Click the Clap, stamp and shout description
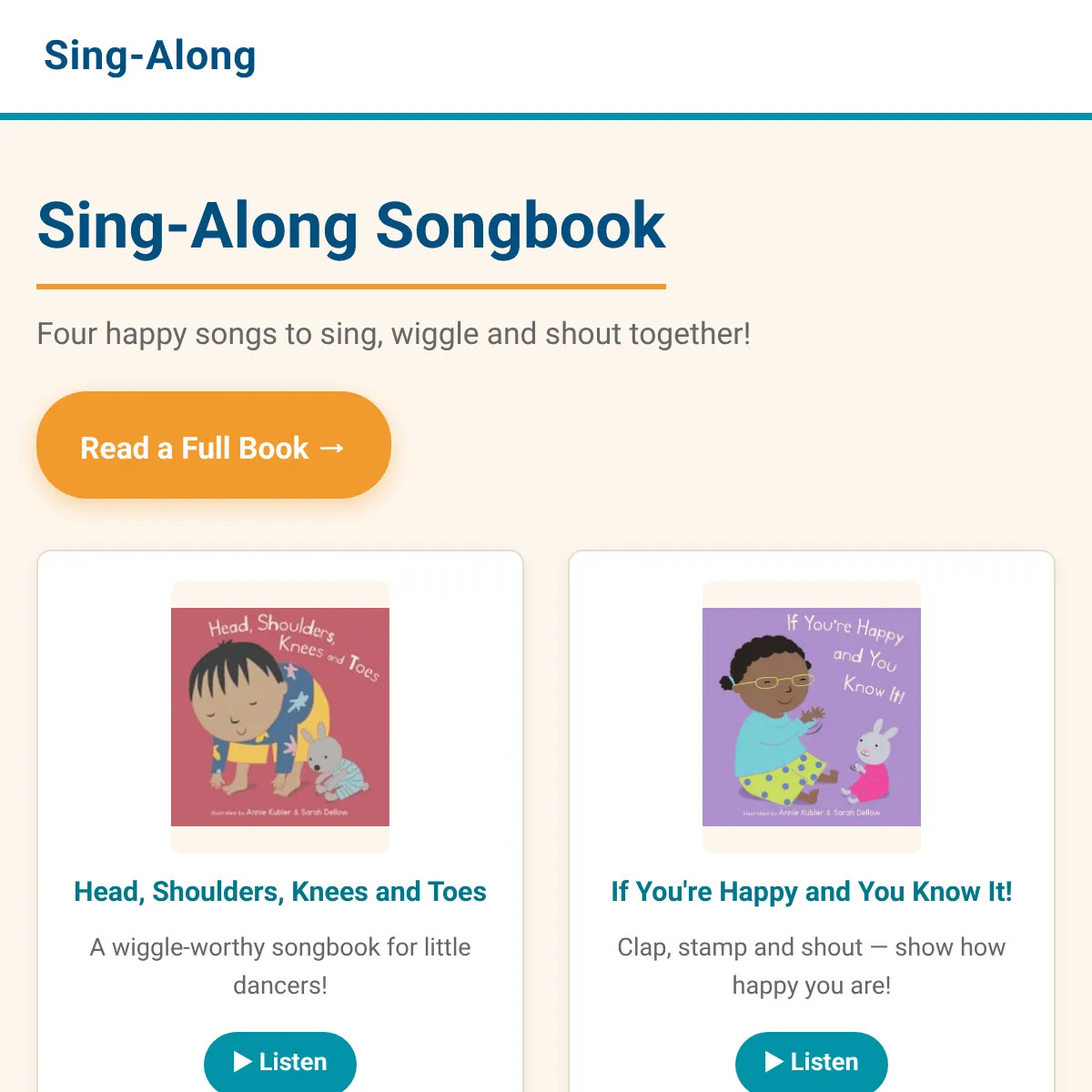Viewport: 1092px width, 1092px height. tap(812, 966)
